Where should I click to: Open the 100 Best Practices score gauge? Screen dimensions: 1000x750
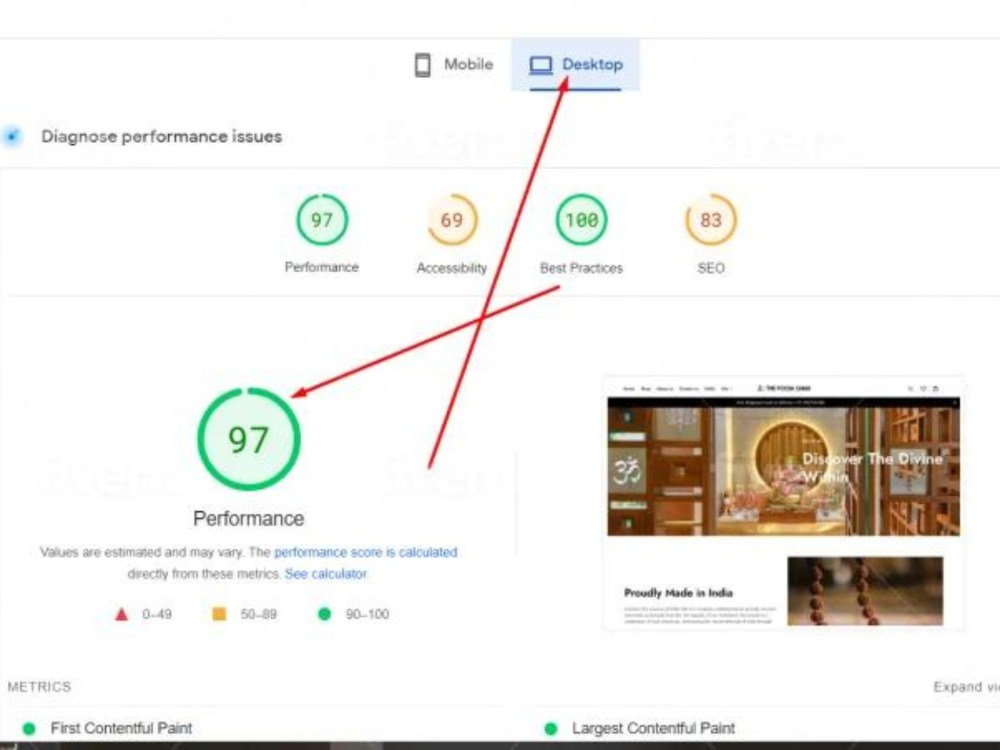tap(581, 220)
